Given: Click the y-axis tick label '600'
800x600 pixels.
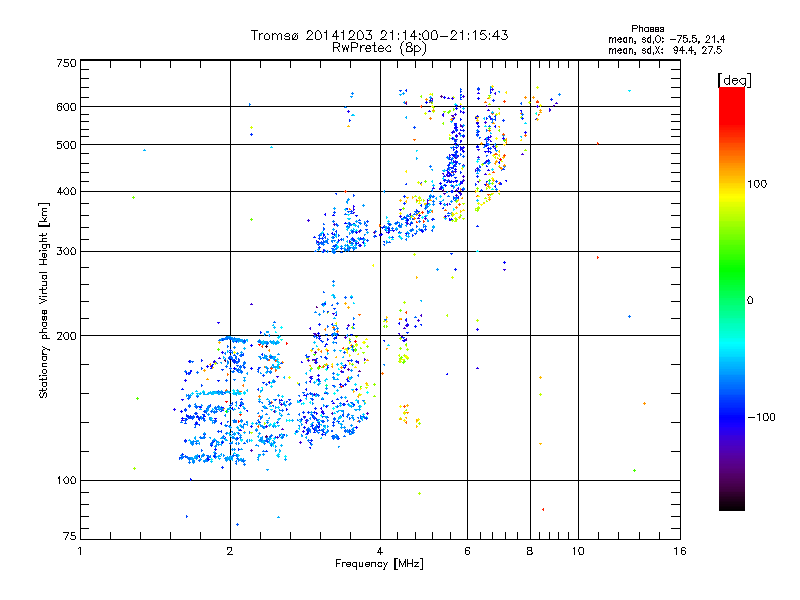Looking at the screenshot, I should [x=66, y=107].
